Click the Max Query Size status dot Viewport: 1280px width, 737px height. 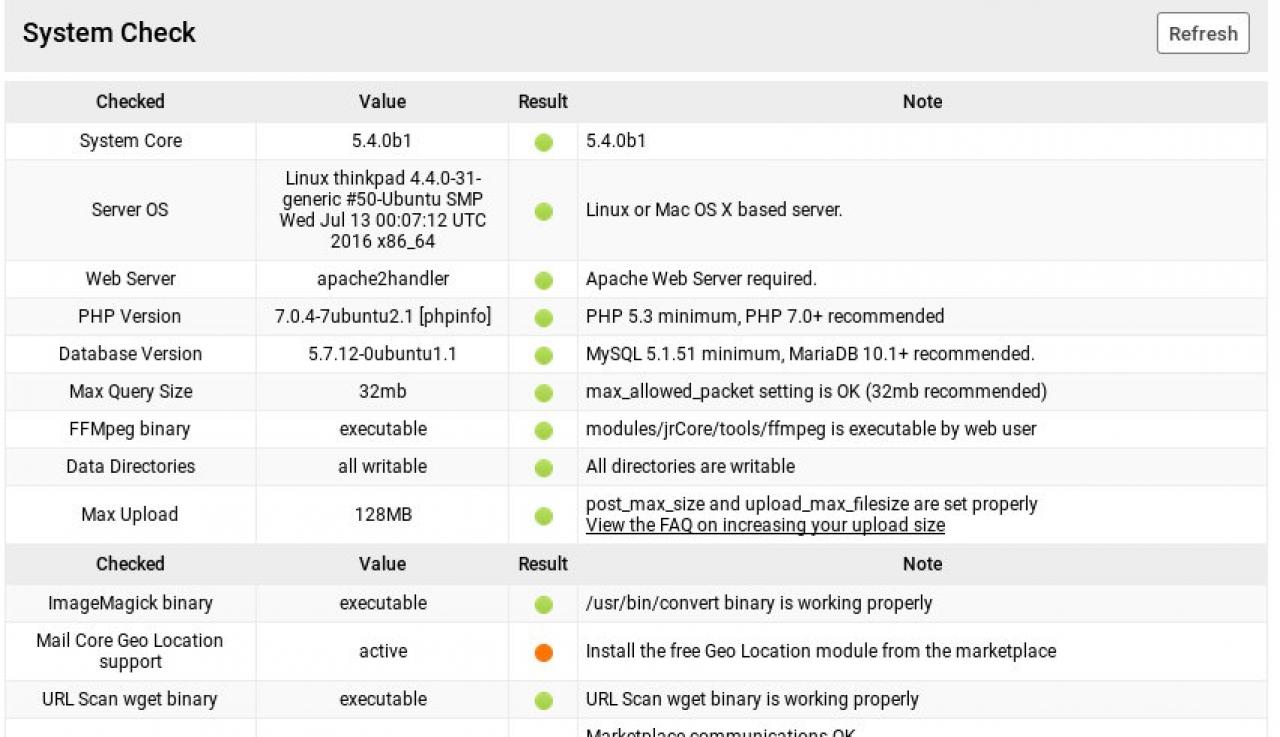543,393
